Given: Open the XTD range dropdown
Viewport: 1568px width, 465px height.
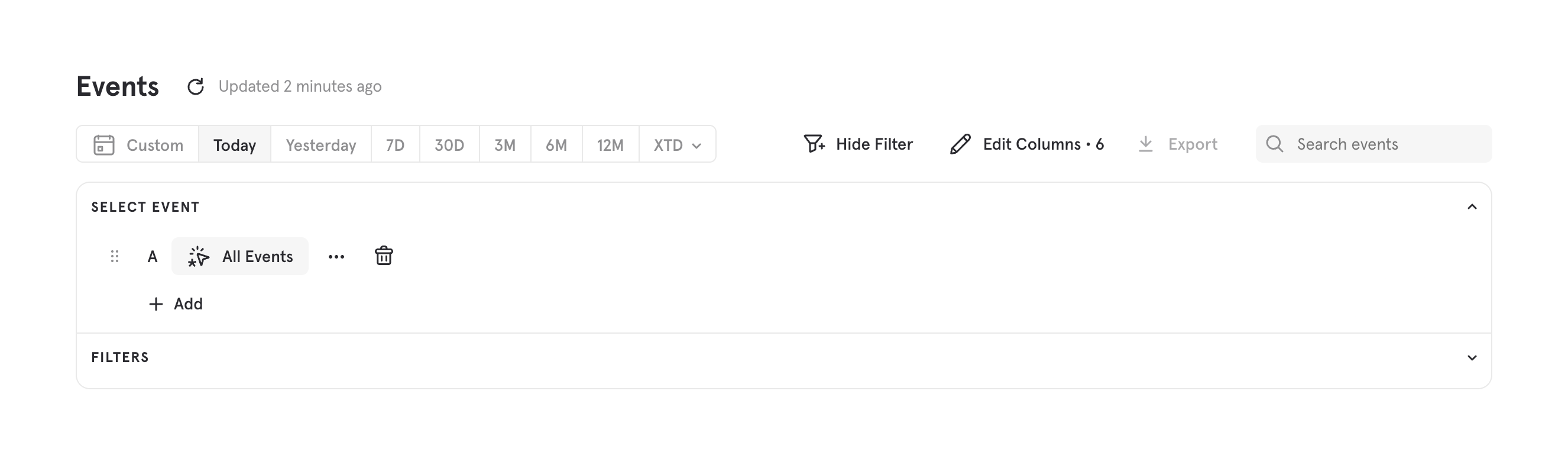Looking at the screenshot, I should pyautogui.click(x=677, y=145).
